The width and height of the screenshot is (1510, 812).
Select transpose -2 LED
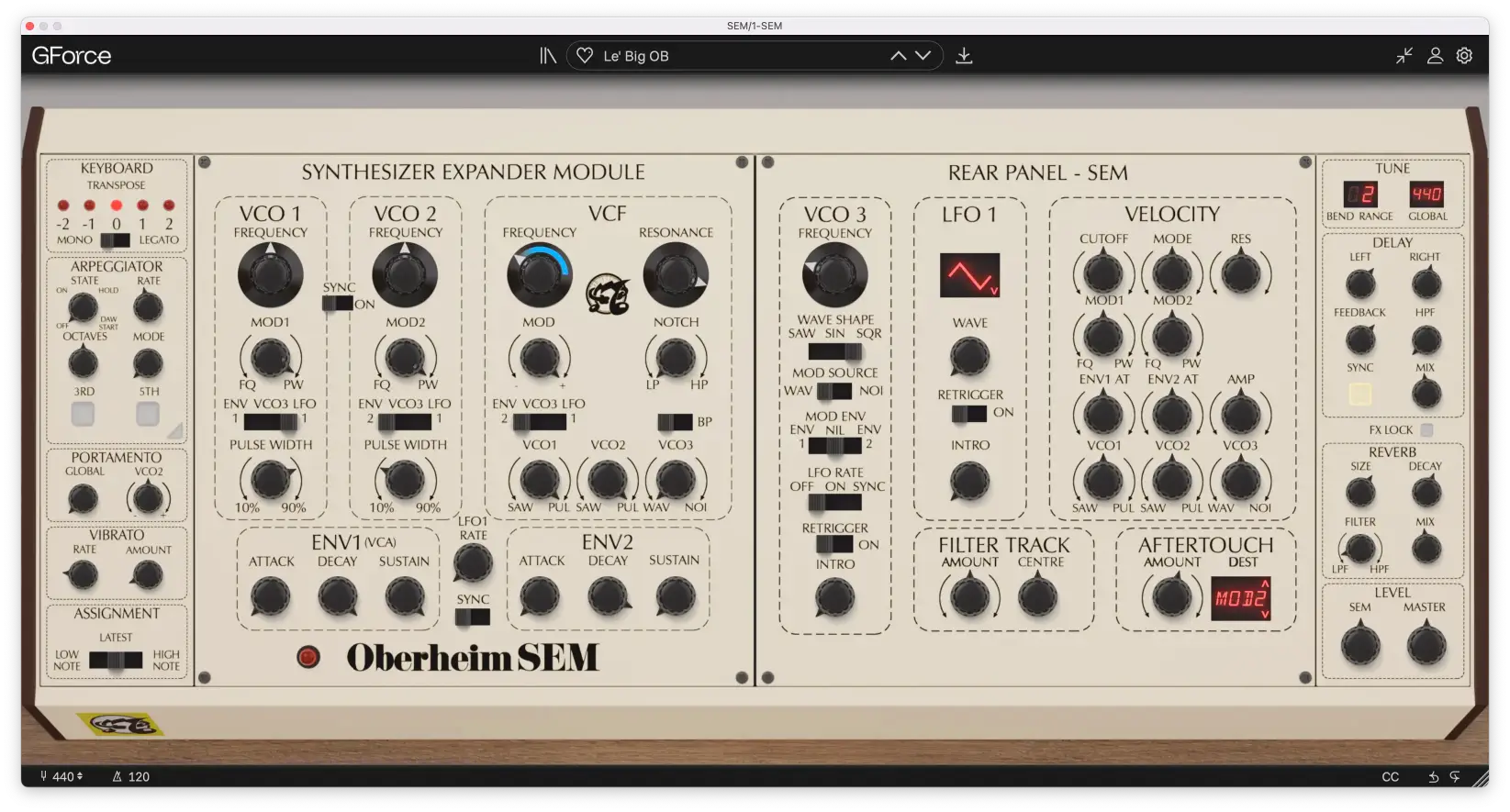[63, 206]
